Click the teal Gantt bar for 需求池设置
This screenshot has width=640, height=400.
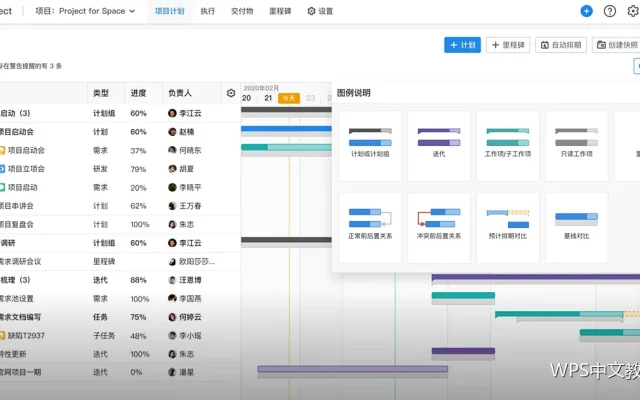(x=463, y=295)
